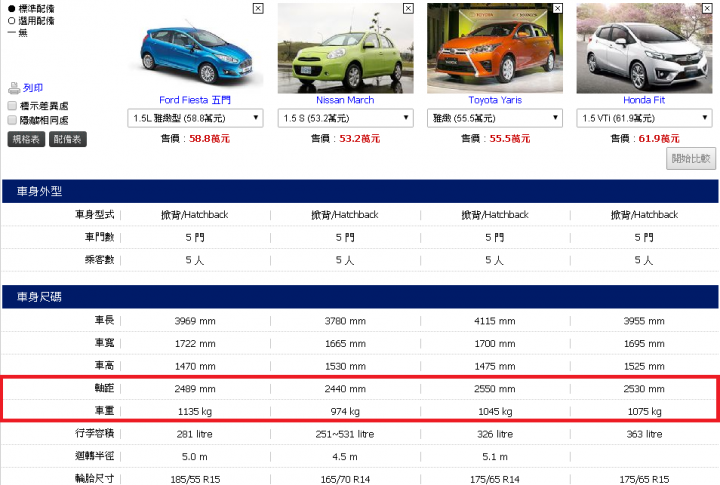
Task: Click the 5.0 m turning radius value
Action: [195, 457]
